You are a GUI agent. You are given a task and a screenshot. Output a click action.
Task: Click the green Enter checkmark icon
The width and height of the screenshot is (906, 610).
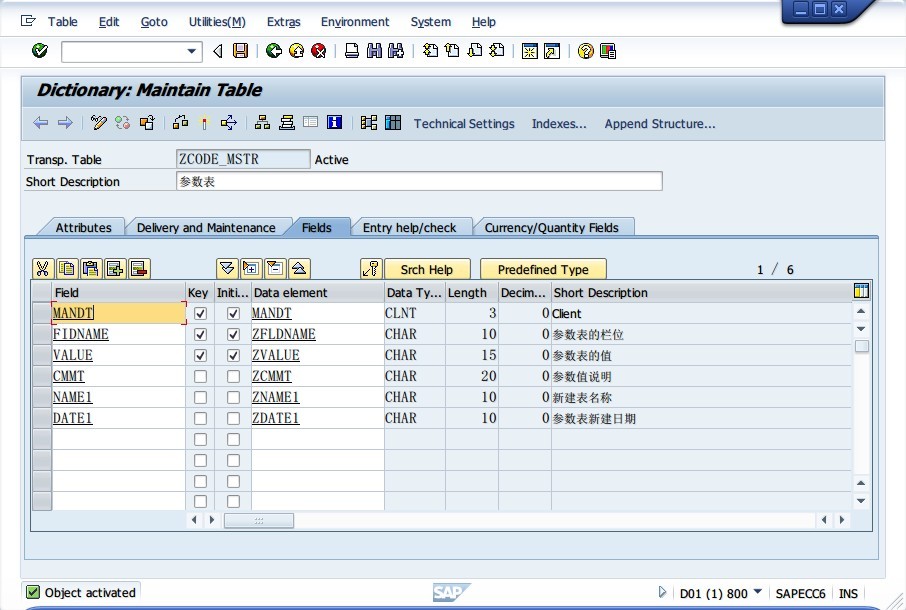click(40, 51)
